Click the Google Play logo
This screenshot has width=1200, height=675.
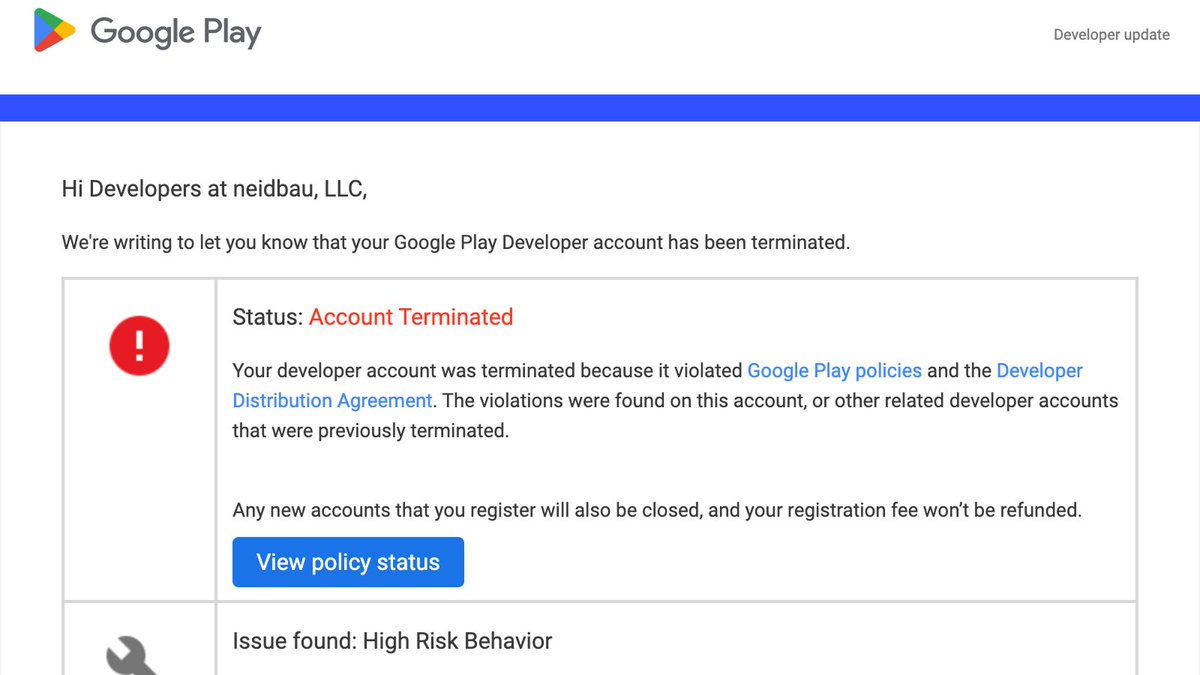(x=147, y=31)
